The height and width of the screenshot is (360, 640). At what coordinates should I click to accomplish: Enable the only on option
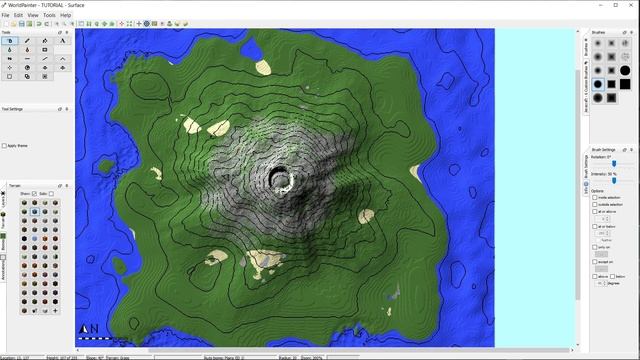click(595, 247)
